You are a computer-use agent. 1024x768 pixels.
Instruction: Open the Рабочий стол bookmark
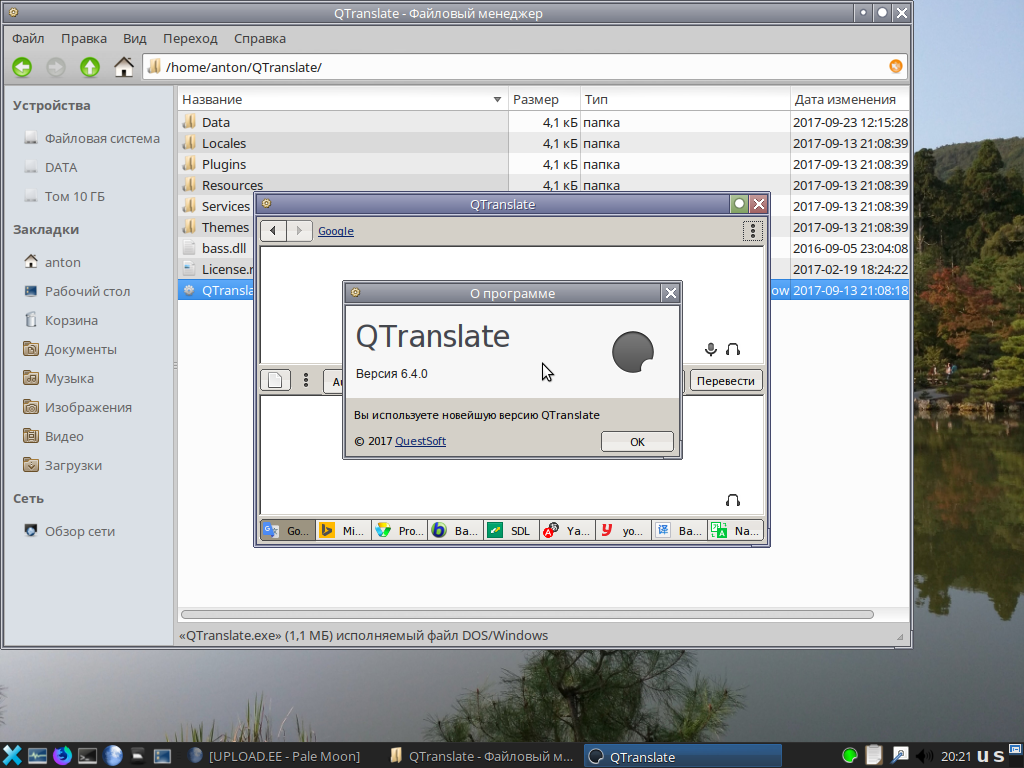tap(88, 291)
